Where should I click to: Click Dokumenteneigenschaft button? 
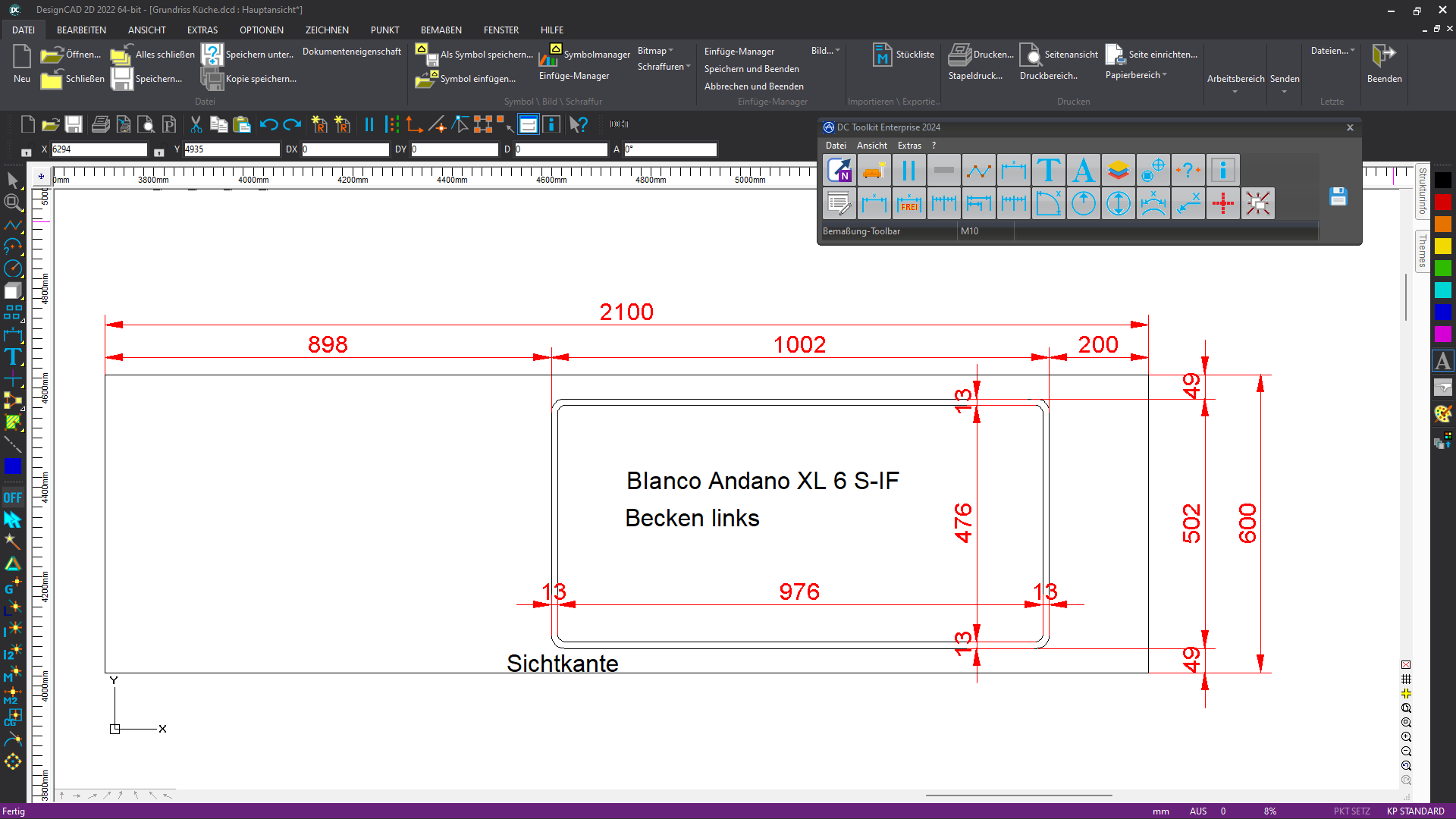tap(352, 52)
